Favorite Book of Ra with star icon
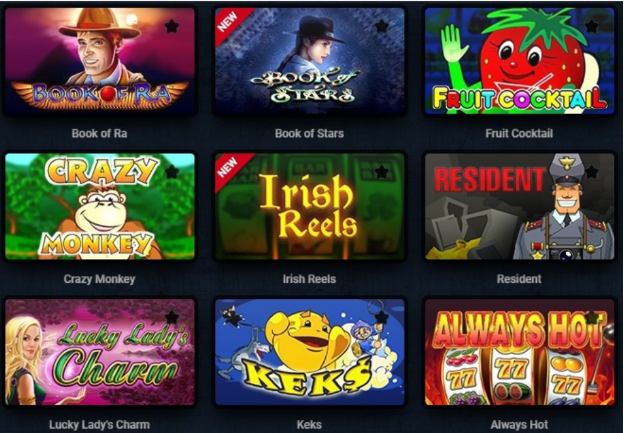 [172, 26]
